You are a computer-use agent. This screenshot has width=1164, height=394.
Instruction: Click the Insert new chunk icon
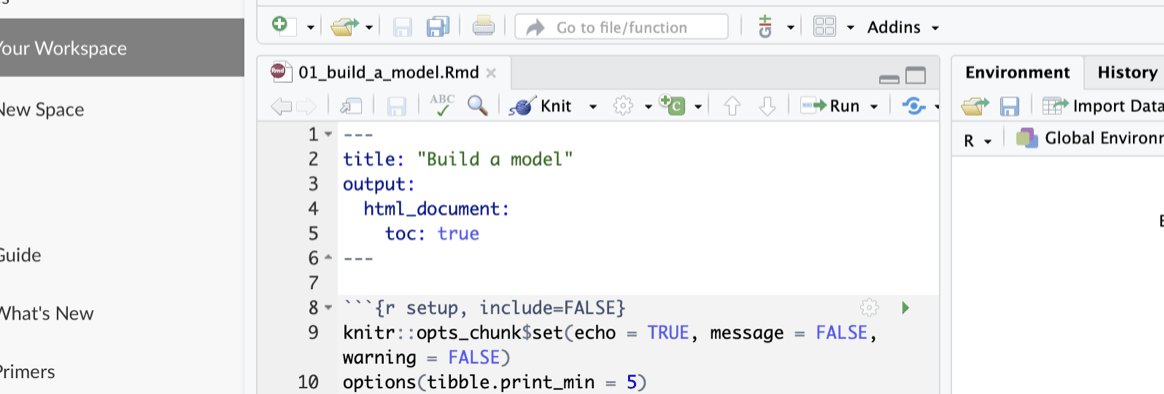[672, 106]
